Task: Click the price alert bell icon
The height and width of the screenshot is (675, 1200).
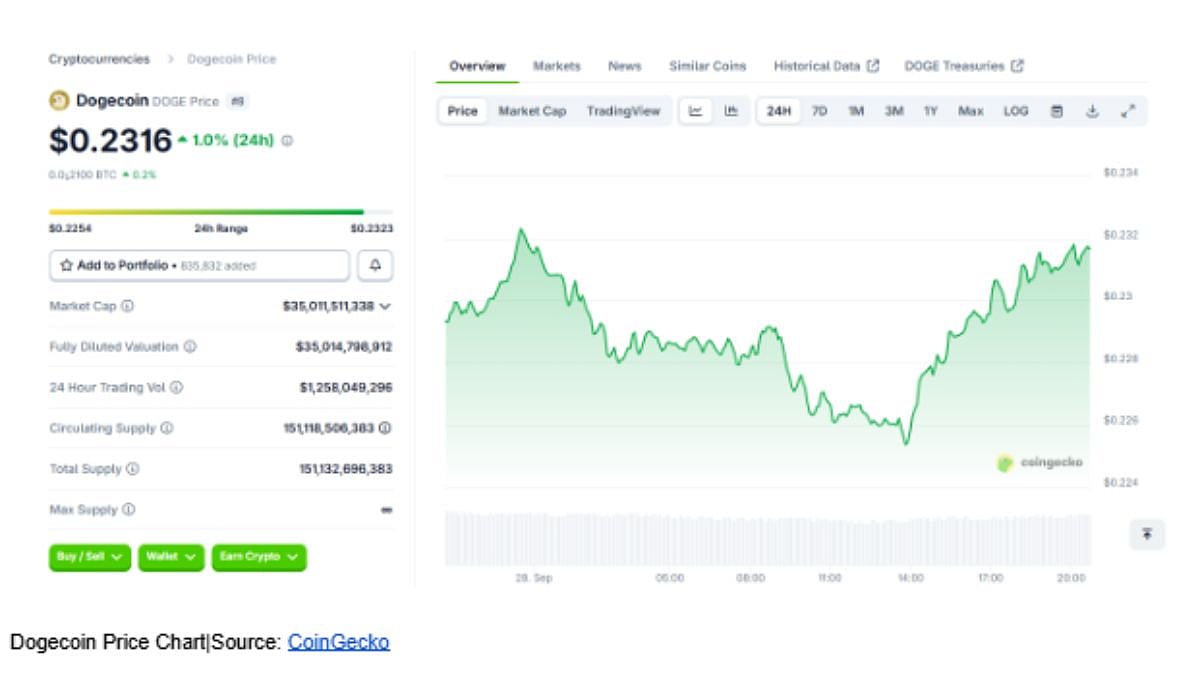Action: (x=375, y=266)
